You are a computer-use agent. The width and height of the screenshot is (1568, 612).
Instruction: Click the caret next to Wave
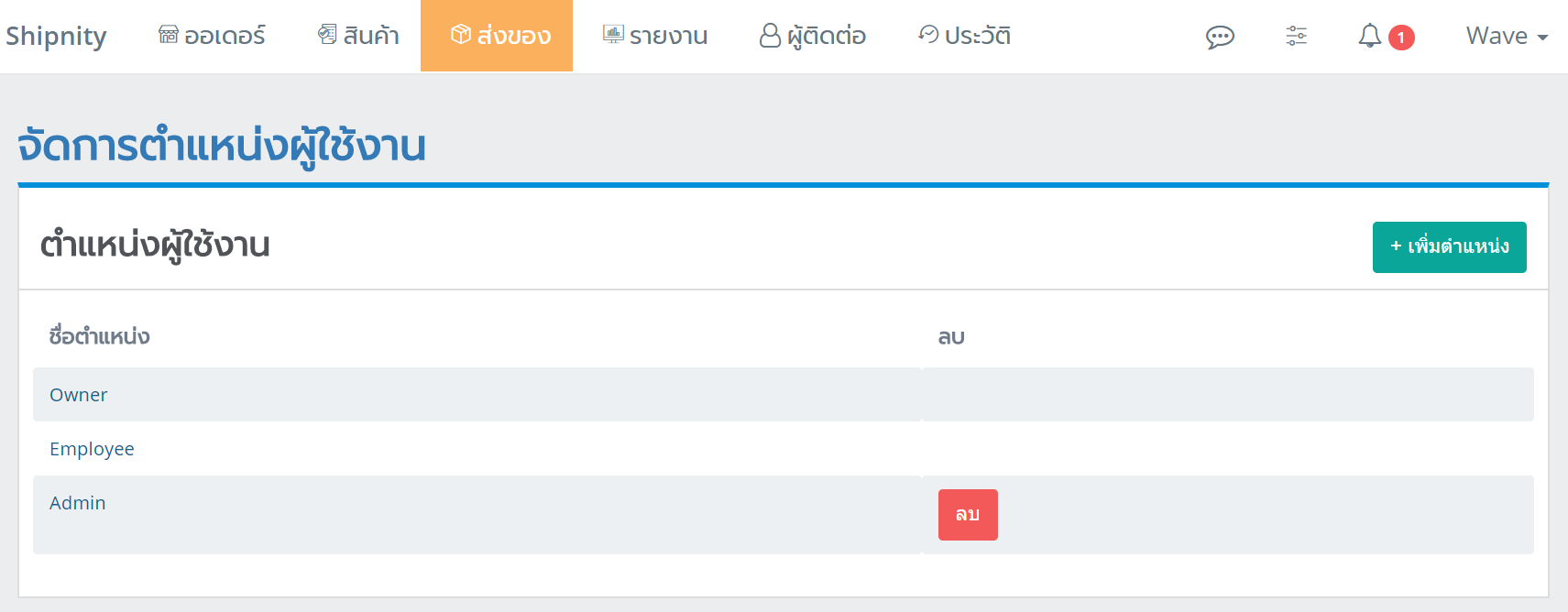(x=1542, y=38)
